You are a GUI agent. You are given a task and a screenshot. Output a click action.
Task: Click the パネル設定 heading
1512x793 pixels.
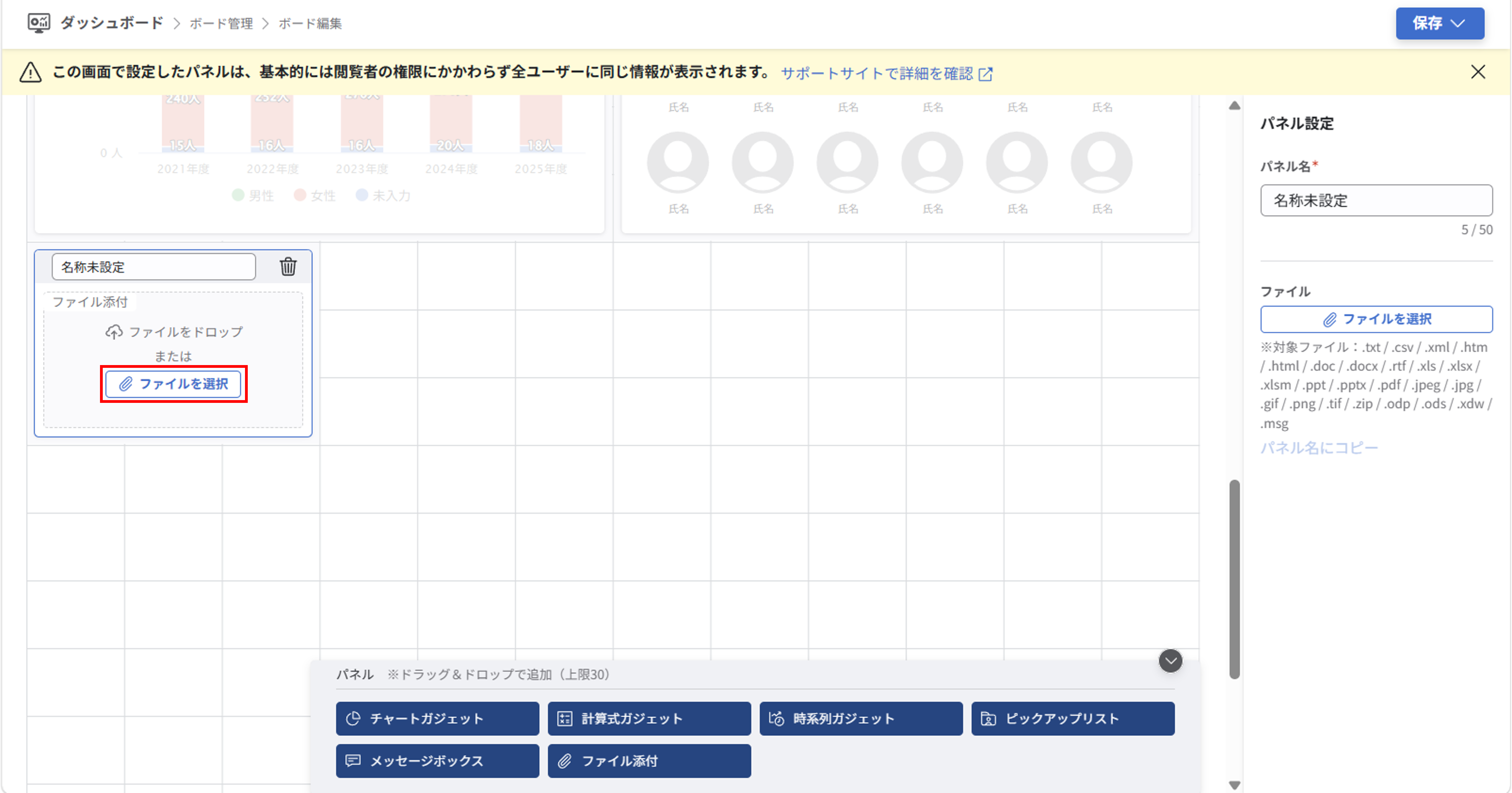[x=1297, y=123]
